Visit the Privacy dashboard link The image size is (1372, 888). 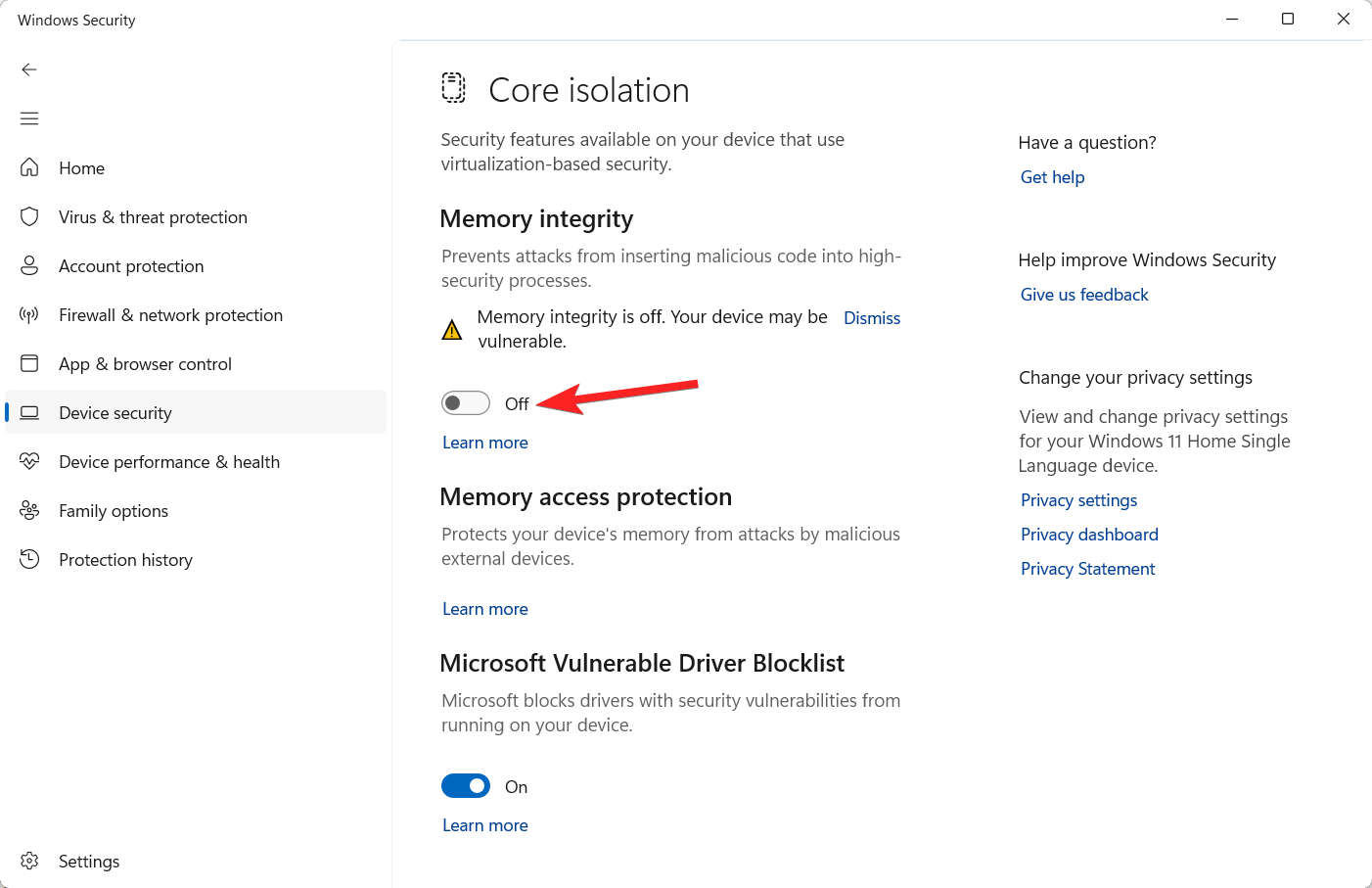[1088, 535]
